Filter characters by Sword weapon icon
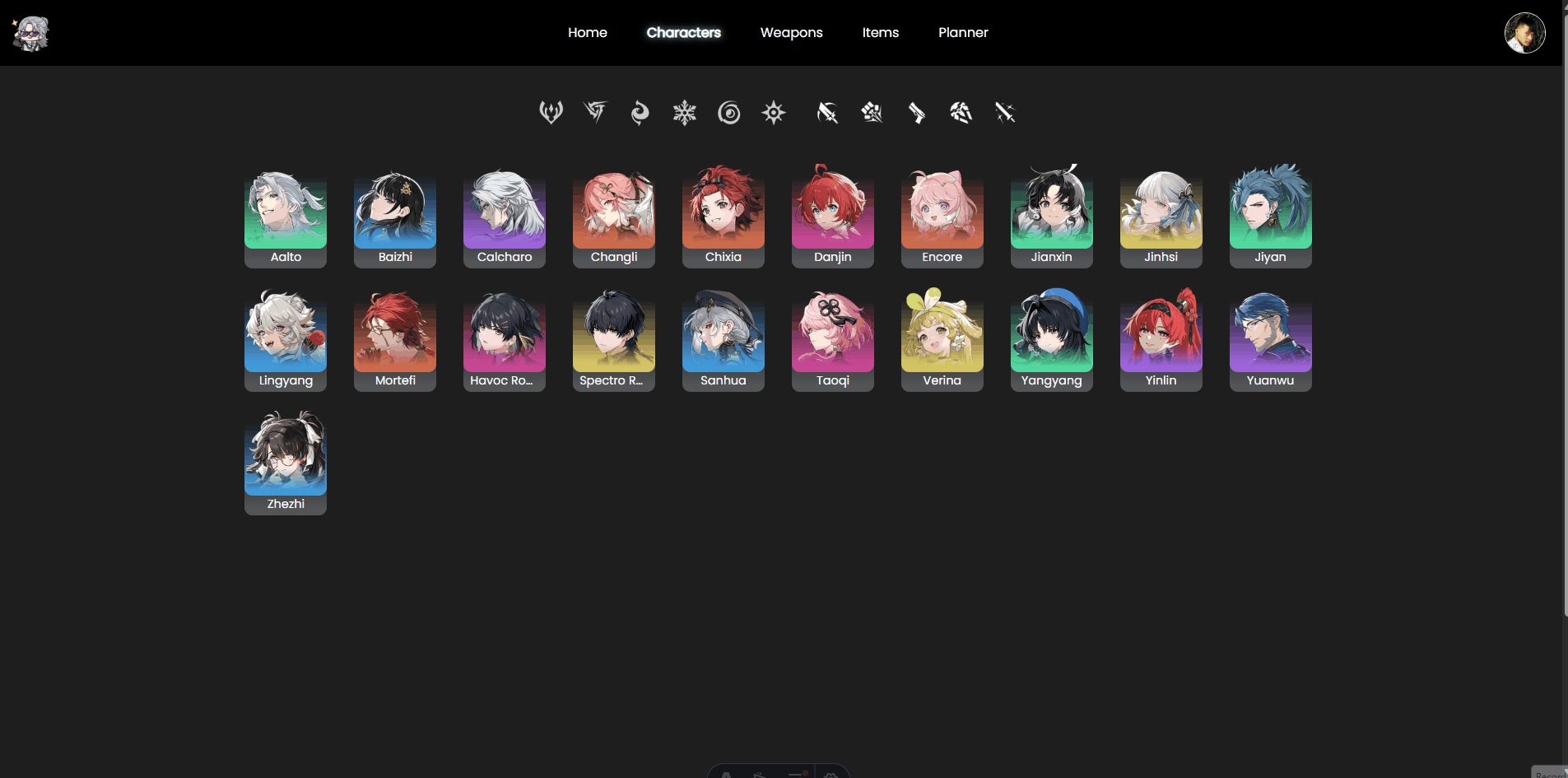The height and width of the screenshot is (778, 1568). tap(1005, 112)
